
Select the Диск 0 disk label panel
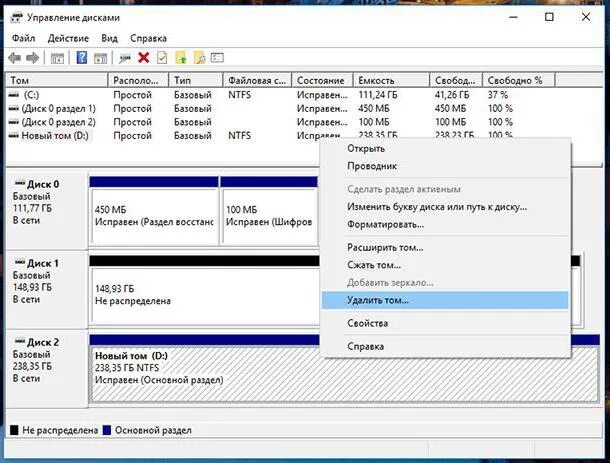pyautogui.click(x=47, y=211)
